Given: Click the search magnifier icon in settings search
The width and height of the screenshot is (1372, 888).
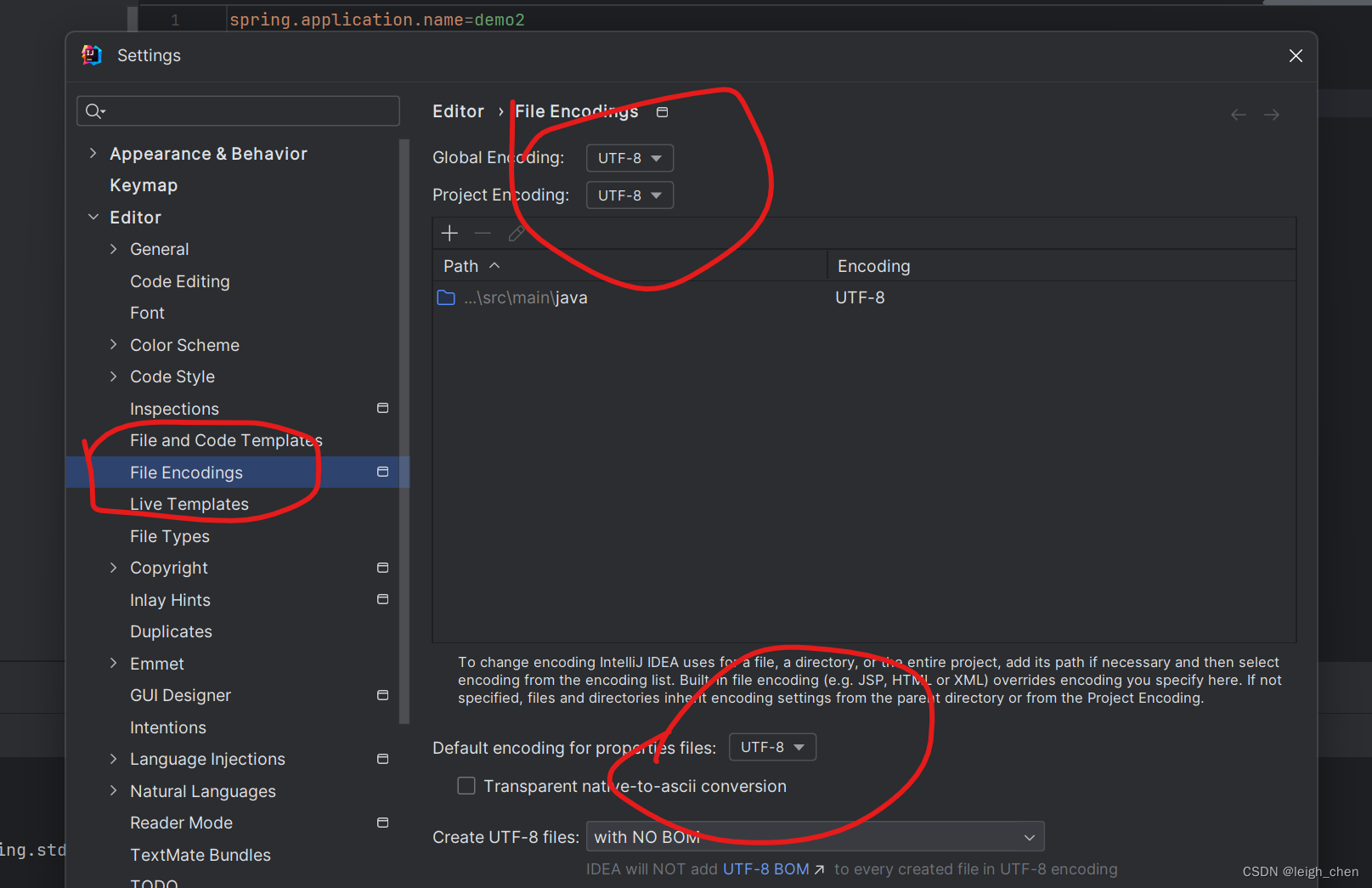Looking at the screenshot, I should (95, 111).
